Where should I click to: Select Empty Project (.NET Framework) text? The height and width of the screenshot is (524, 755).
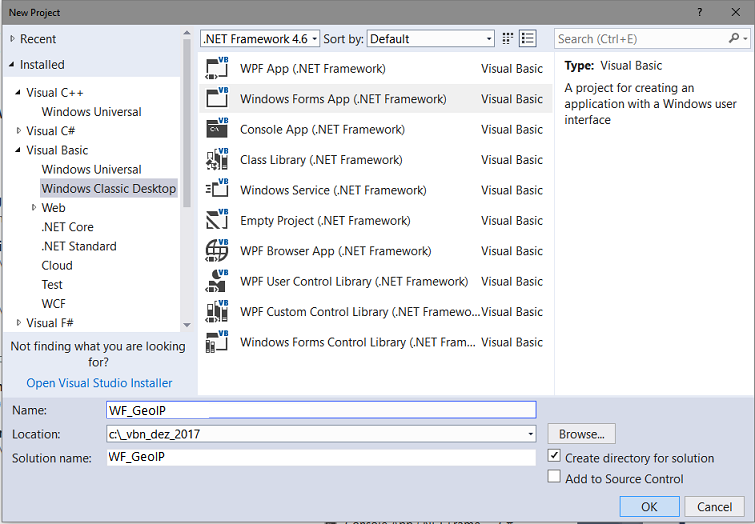tap(325, 220)
